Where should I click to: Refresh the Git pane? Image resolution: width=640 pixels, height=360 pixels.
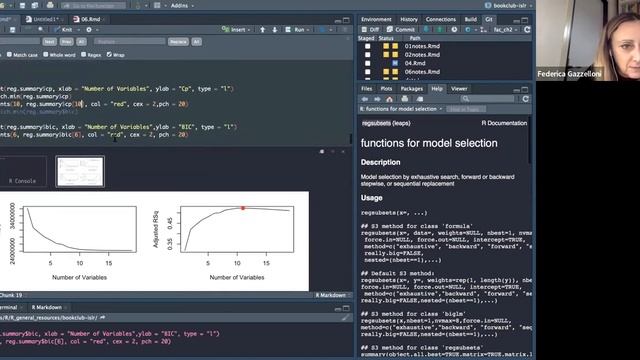pyautogui.click(x=527, y=29)
